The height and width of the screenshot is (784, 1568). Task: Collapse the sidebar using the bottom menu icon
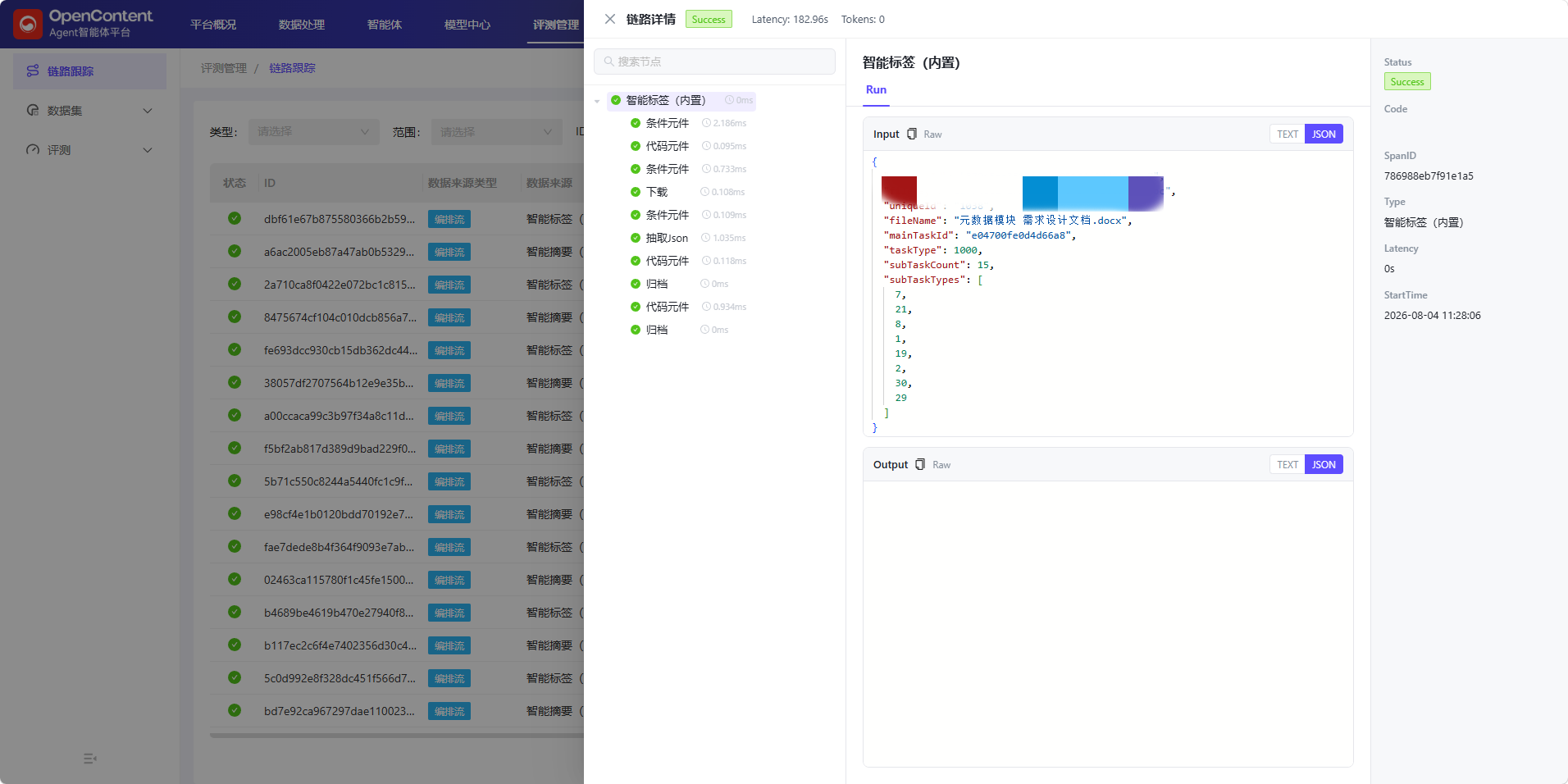90,759
